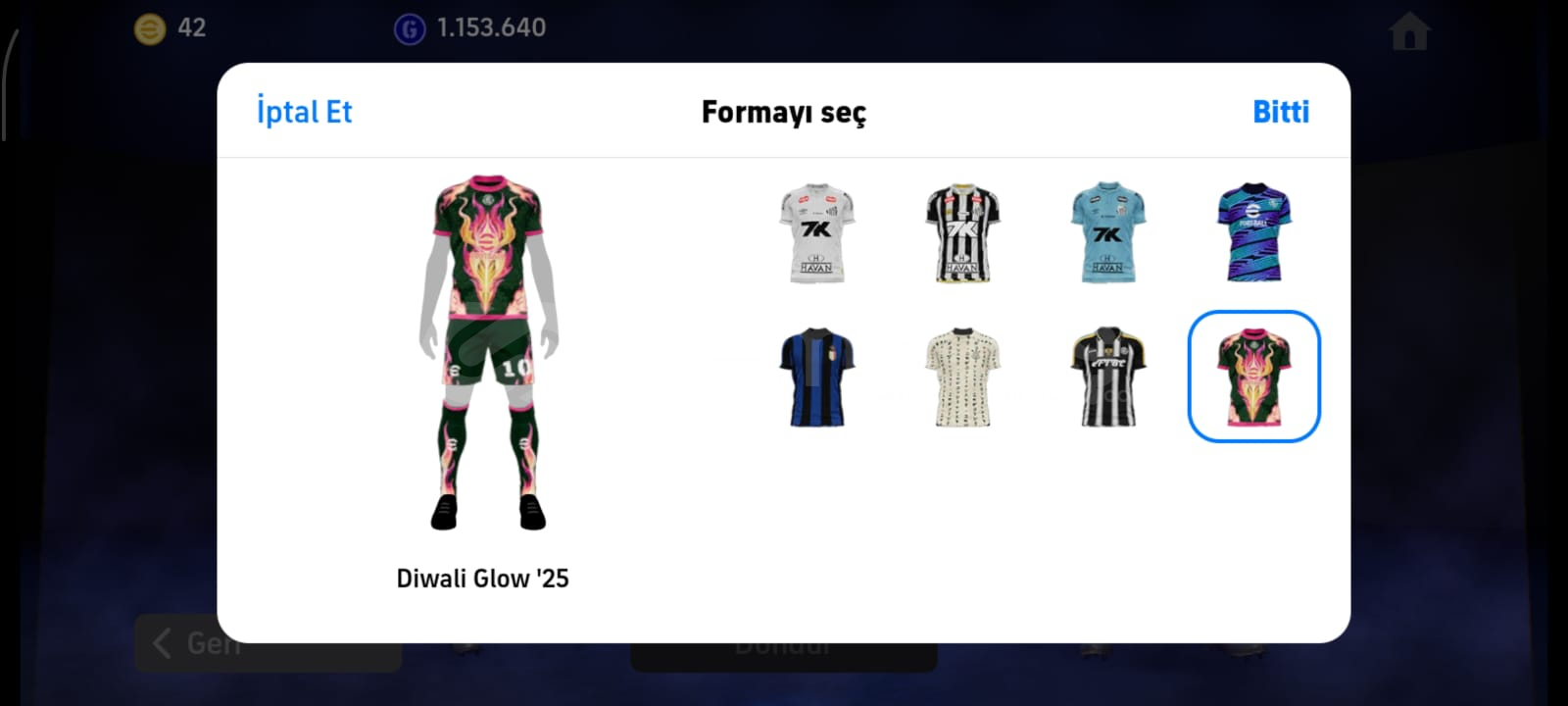Click the dimmed dark button behind the dialog
This screenshot has height=706, width=1568.
[783, 657]
